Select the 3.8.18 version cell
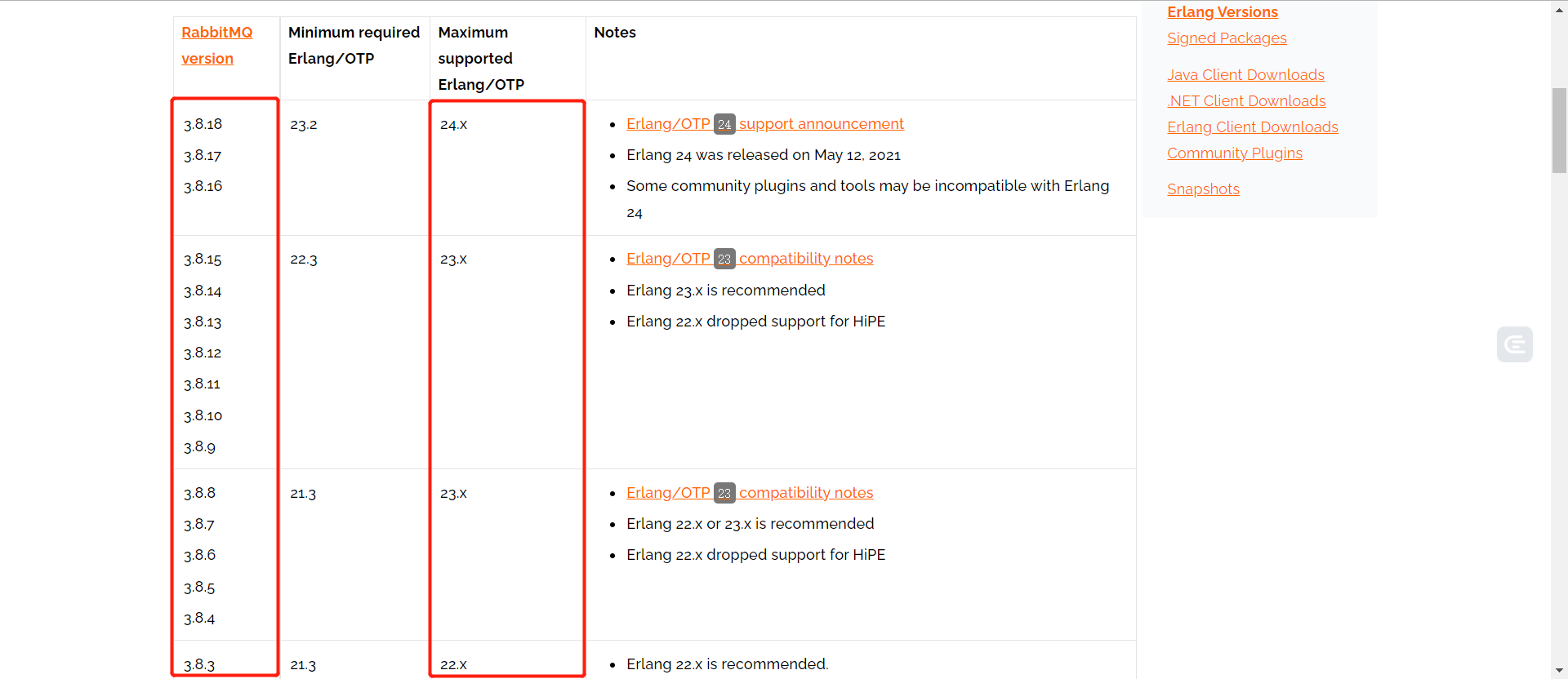 (203, 124)
